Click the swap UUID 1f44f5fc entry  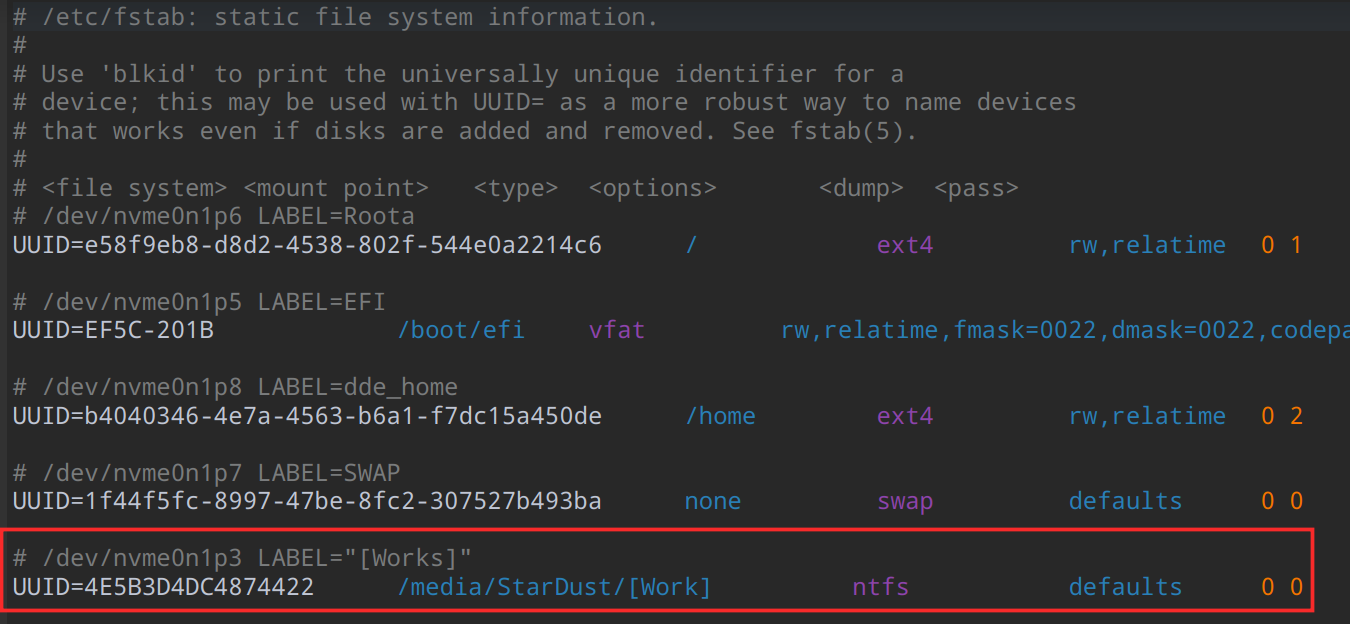(x=307, y=501)
